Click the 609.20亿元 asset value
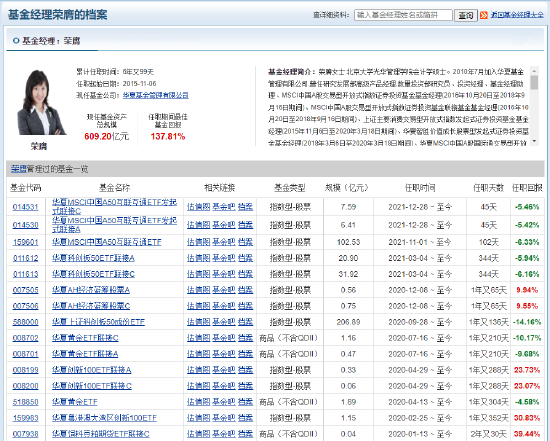The image size is (550, 441). 107,136
